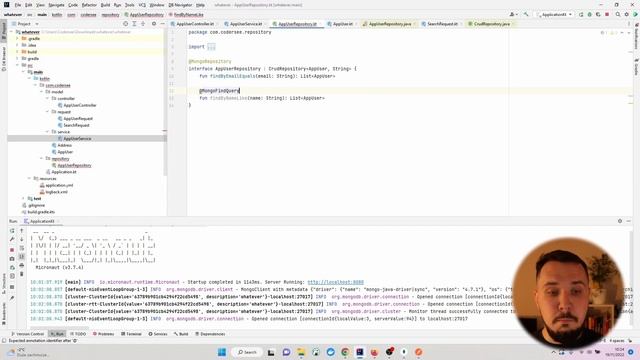Viewport: 640px width, 360px height.
Task: Click the Select Opened File locate icon
Action: click(125, 24)
